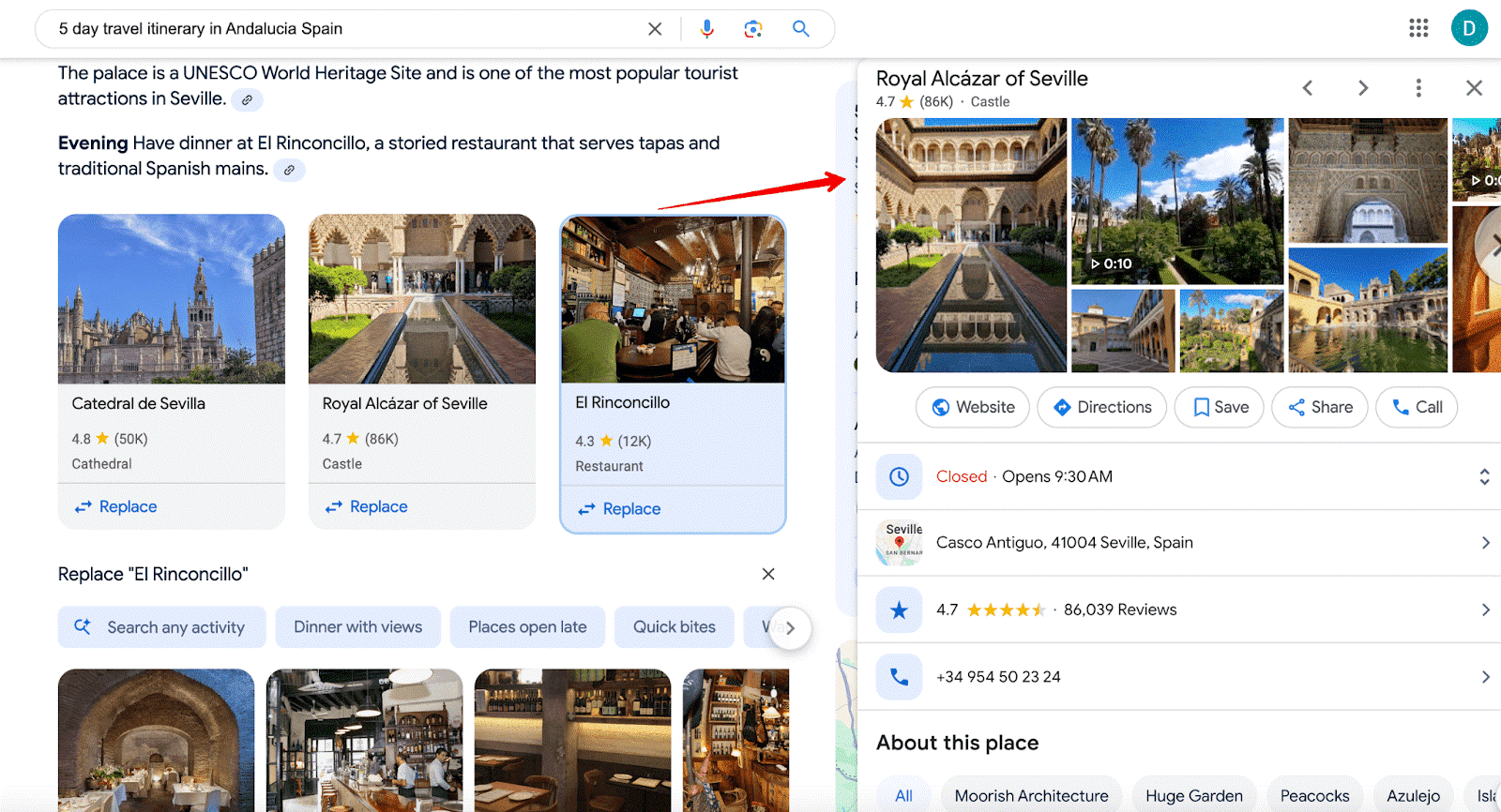Filter by Azulejo tag
Image resolution: width=1501 pixels, height=812 pixels.
(1414, 796)
